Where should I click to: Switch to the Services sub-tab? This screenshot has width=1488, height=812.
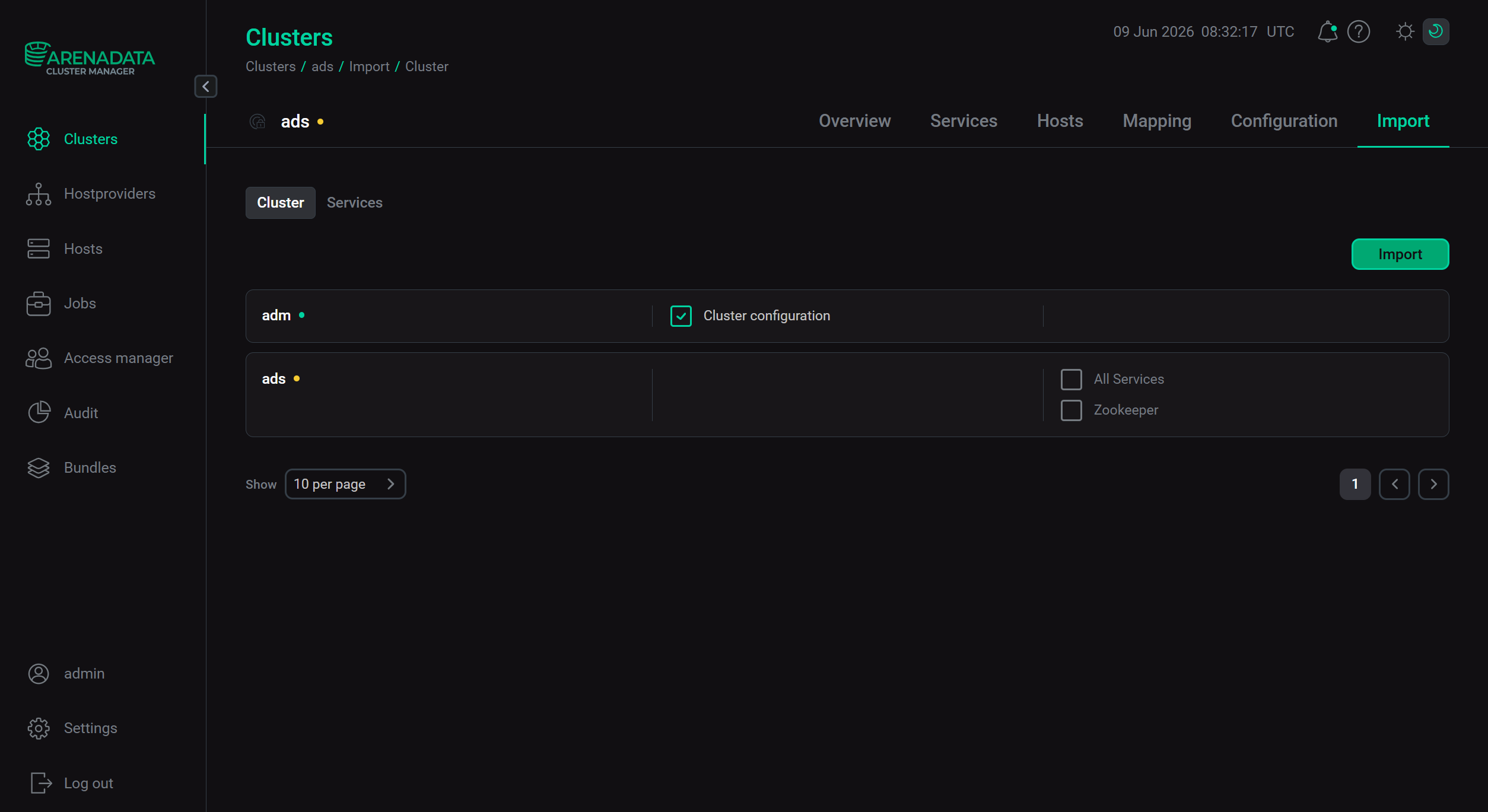(355, 203)
